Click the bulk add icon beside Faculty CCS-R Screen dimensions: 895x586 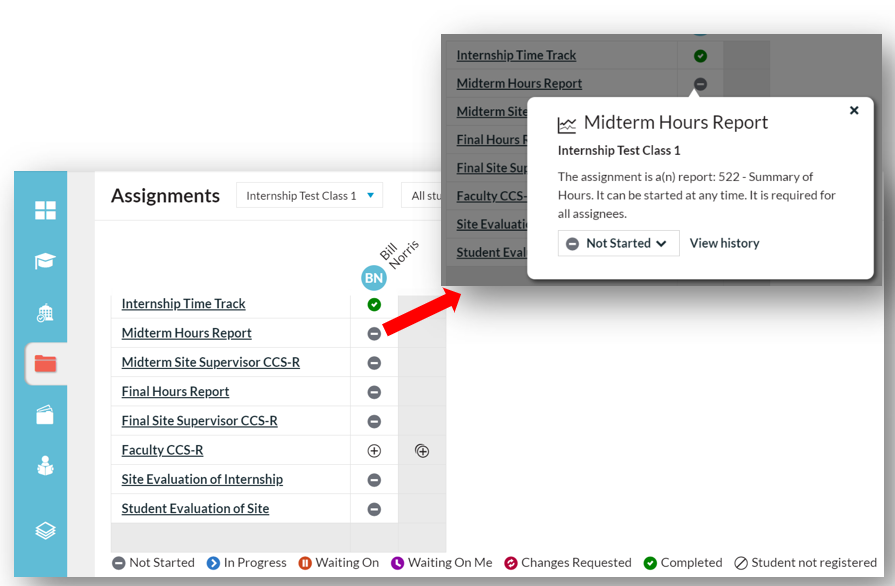click(422, 451)
